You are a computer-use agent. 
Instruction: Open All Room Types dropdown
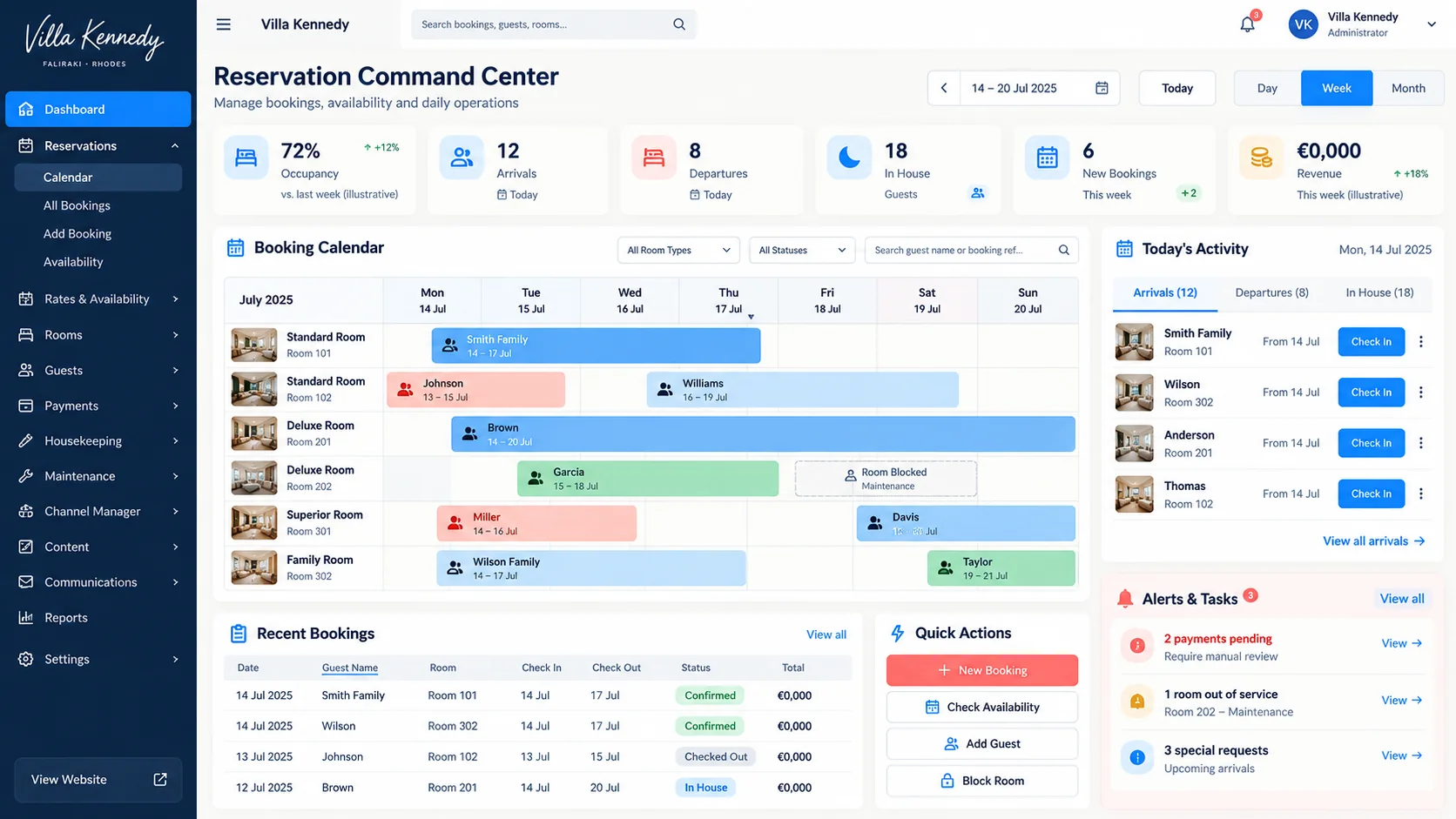click(678, 250)
